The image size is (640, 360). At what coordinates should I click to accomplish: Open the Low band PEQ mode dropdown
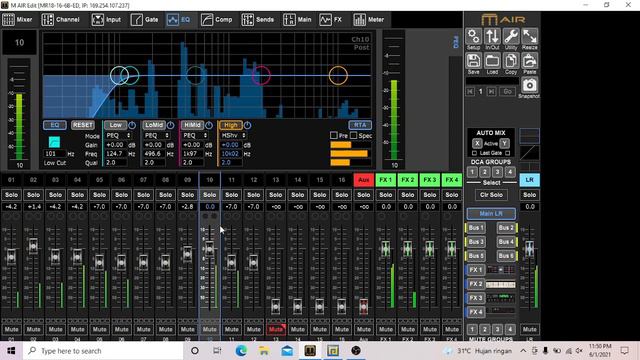point(118,135)
